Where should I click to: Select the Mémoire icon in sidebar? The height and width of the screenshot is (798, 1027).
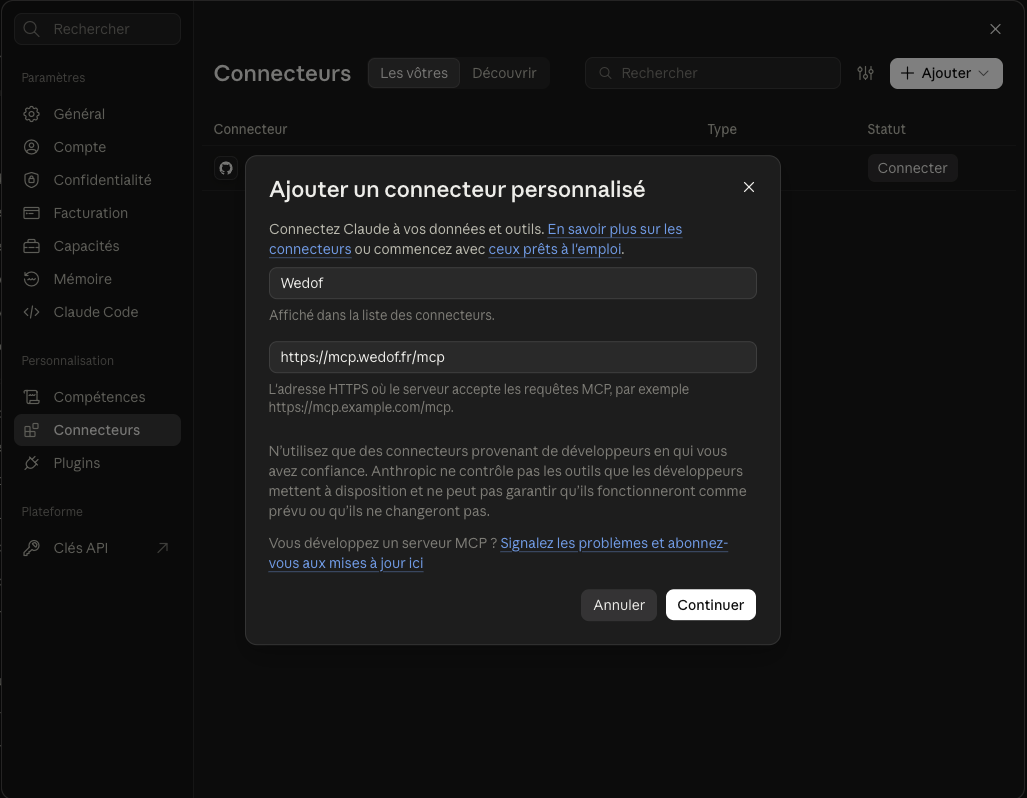[31, 279]
